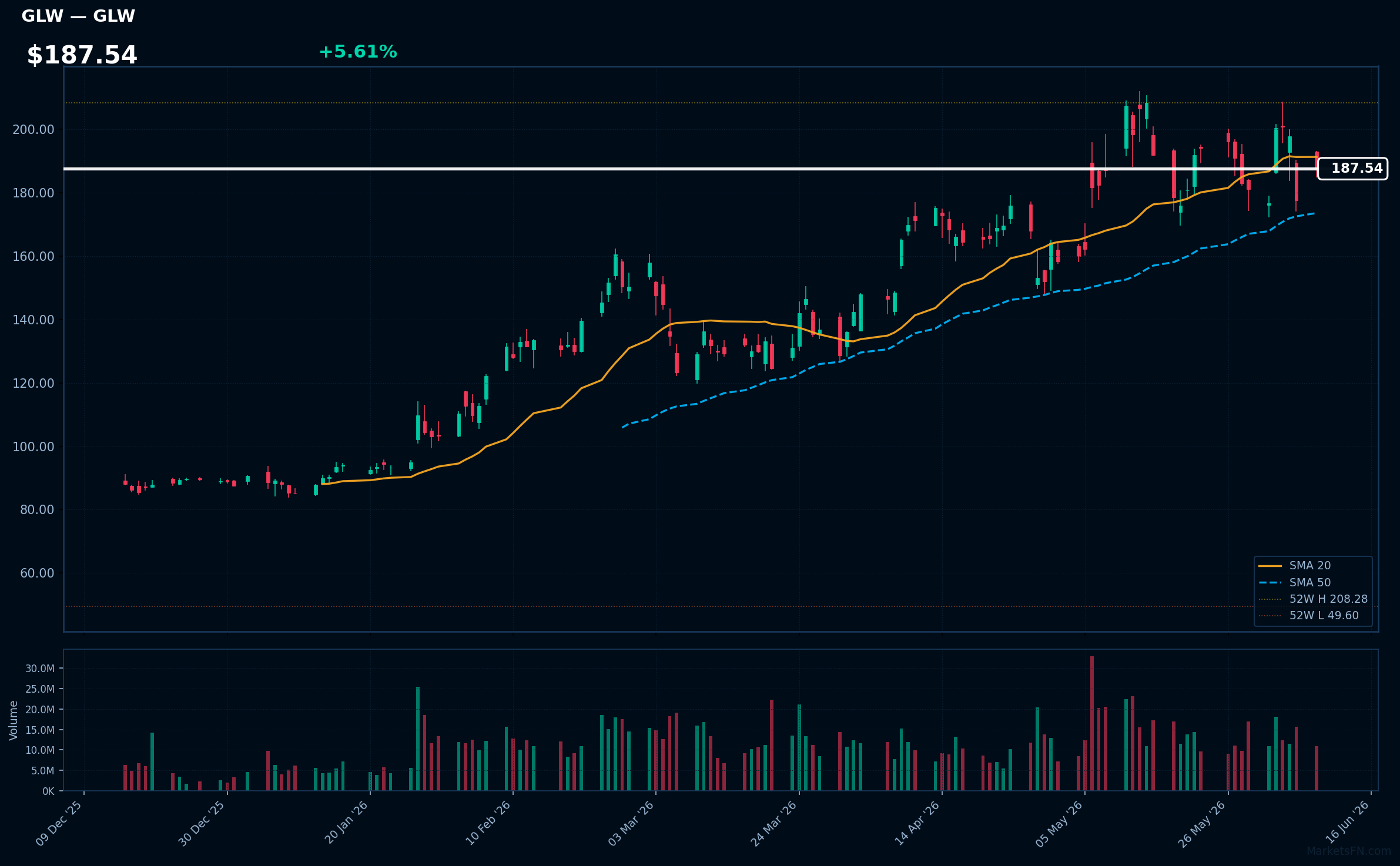Click the 14 Apr '26 date label
This screenshot has height=866, width=1400.
click(917, 823)
